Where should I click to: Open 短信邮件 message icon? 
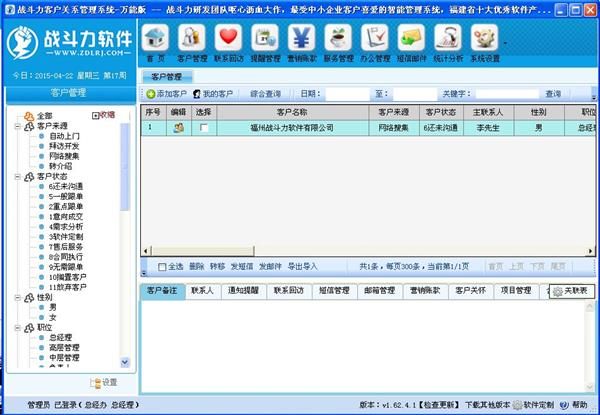[411, 38]
